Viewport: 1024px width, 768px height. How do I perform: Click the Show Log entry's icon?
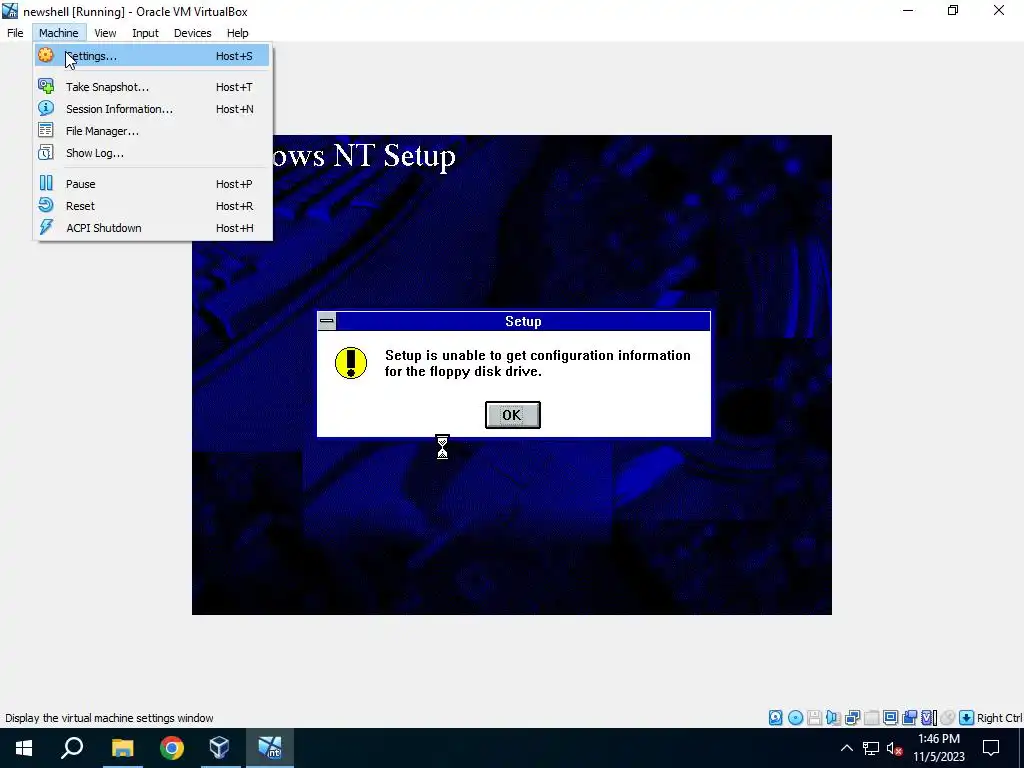tap(46, 153)
